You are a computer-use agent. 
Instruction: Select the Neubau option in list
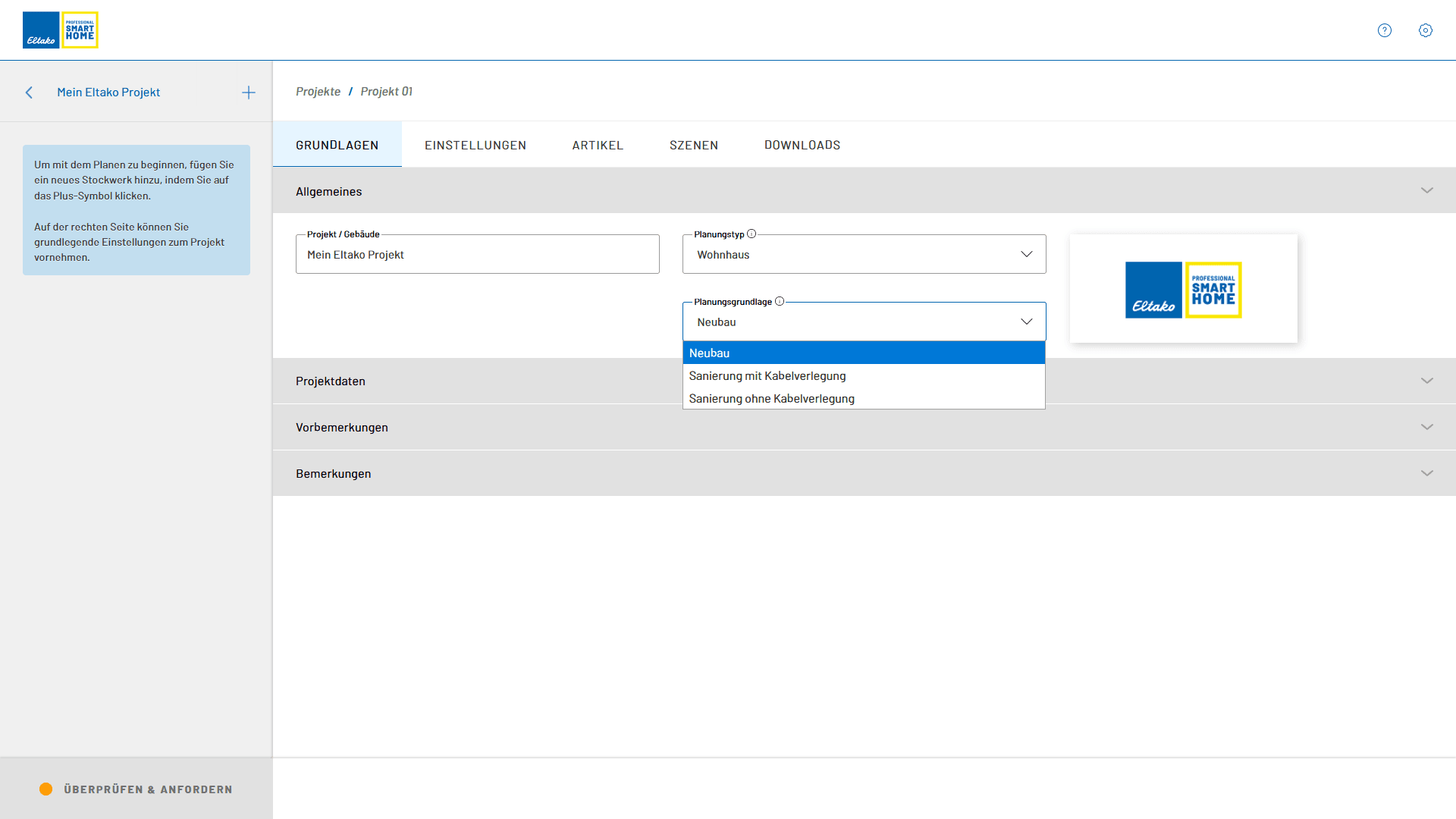(710, 353)
